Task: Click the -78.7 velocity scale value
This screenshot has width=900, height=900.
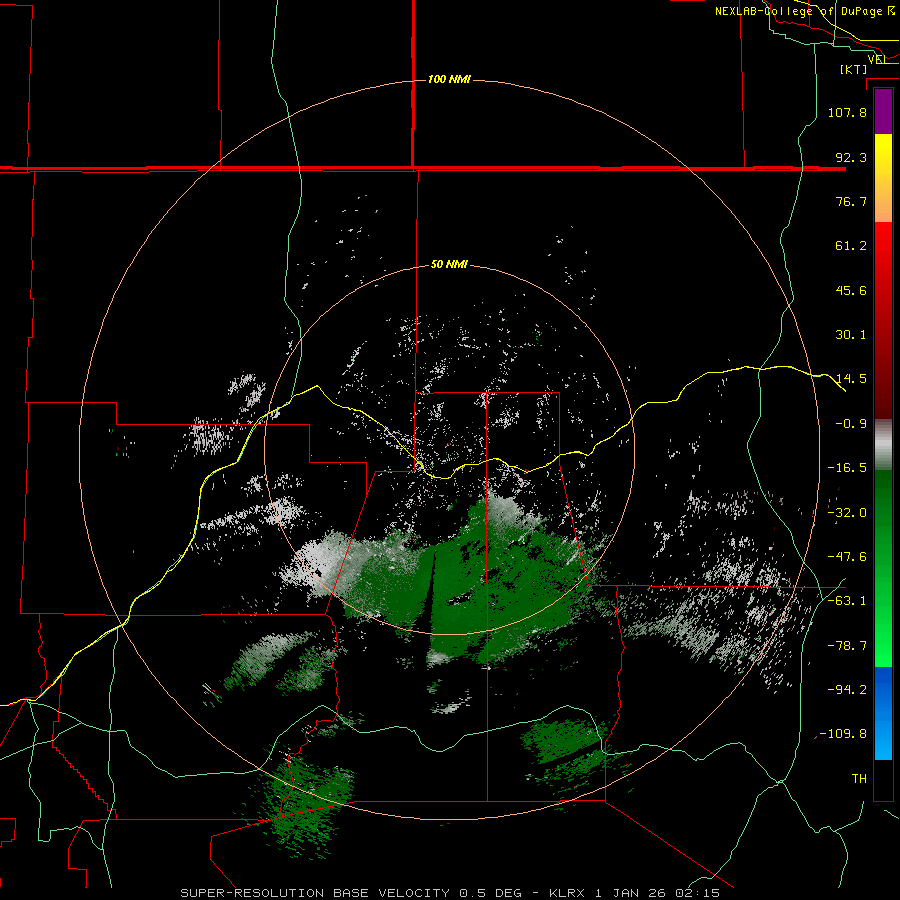Action: pyautogui.click(x=847, y=646)
